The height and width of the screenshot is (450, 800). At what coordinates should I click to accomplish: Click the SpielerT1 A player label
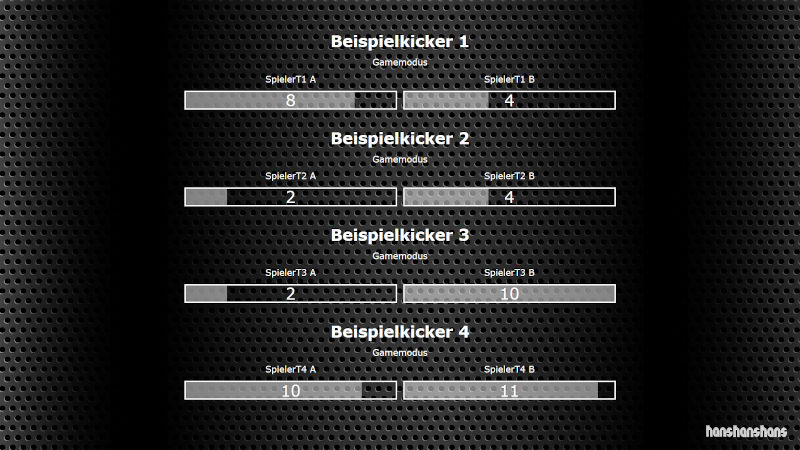(x=290, y=79)
